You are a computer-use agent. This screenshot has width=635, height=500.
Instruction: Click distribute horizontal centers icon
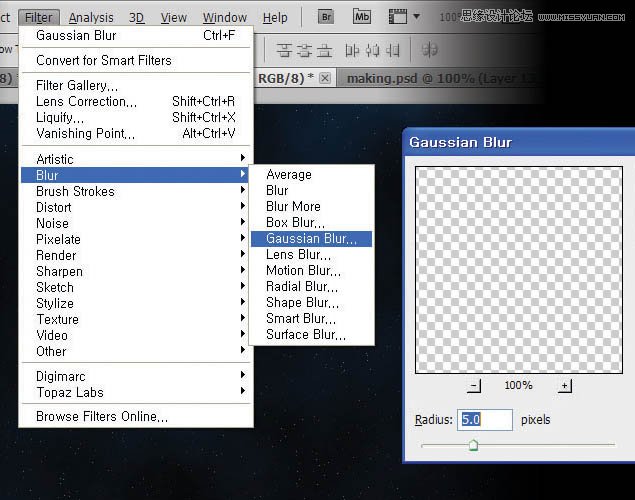point(372,50)
